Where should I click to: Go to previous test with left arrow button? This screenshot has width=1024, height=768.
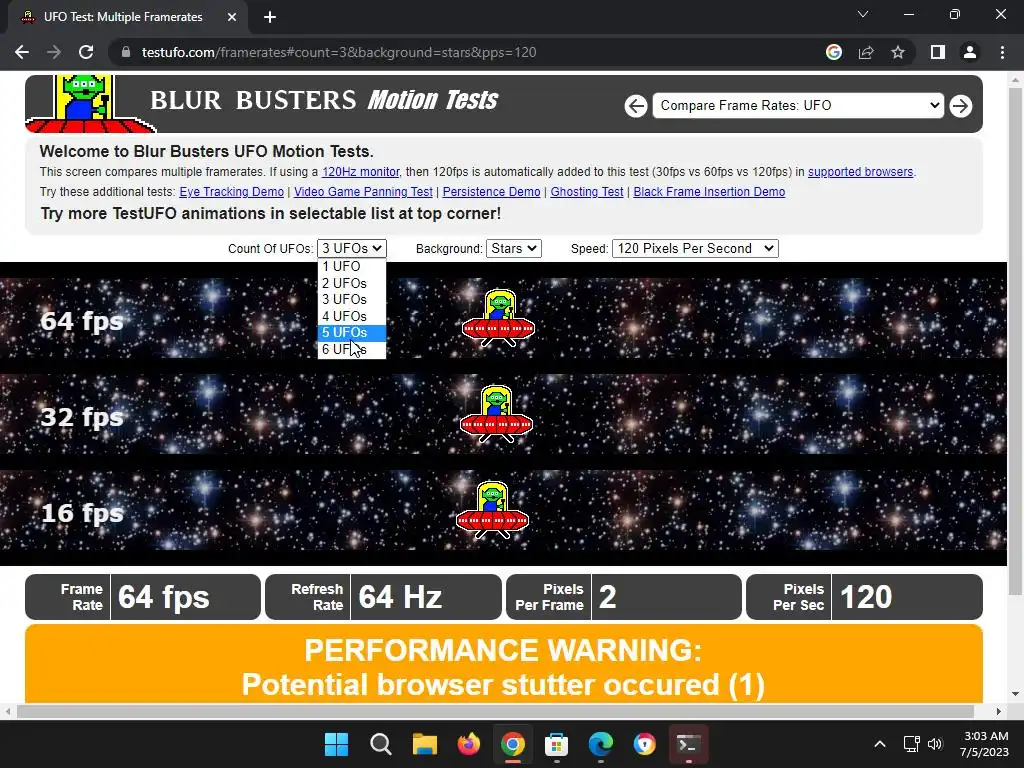pos(635,106)
